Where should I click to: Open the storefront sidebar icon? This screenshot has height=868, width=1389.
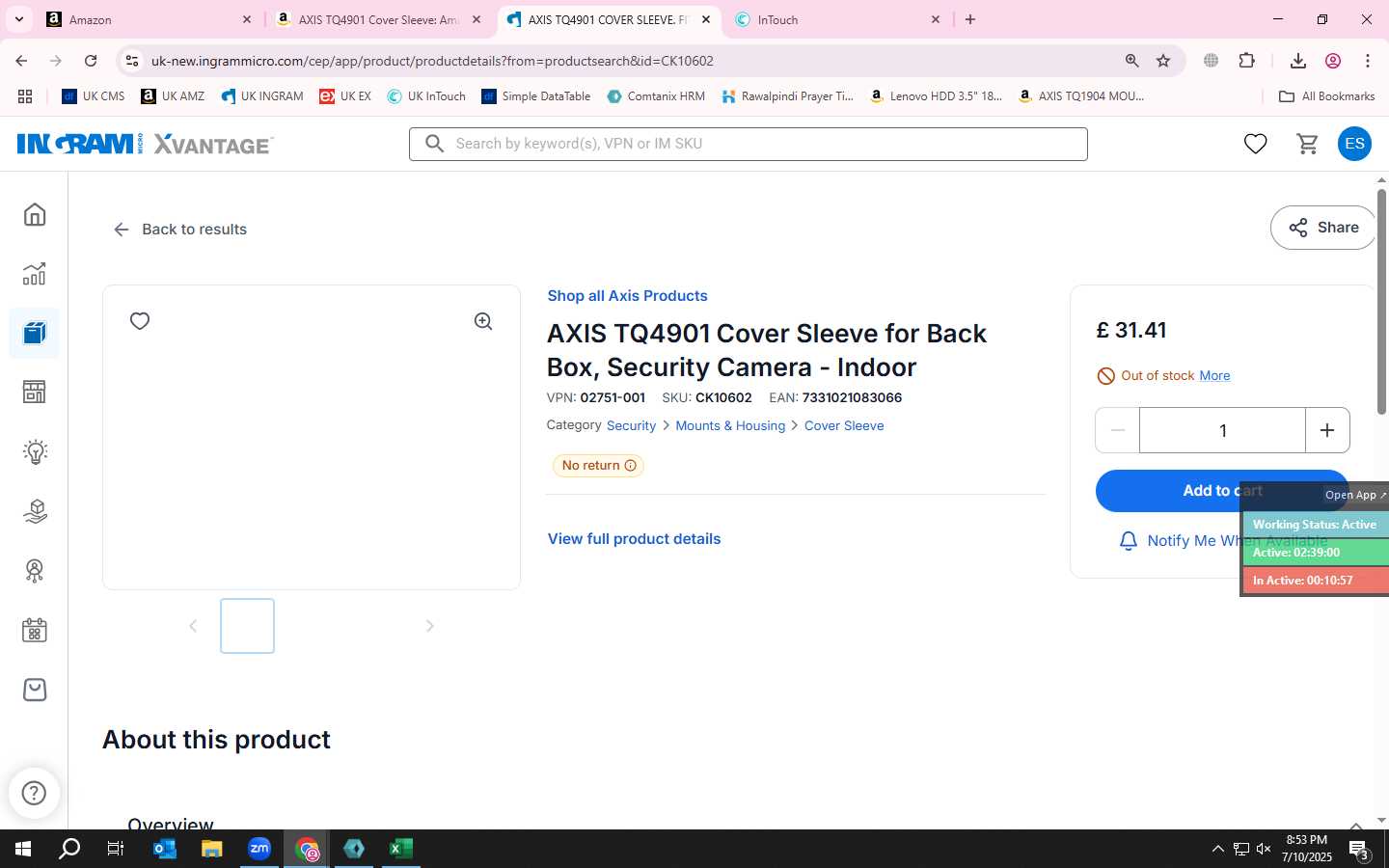(35, 392)
